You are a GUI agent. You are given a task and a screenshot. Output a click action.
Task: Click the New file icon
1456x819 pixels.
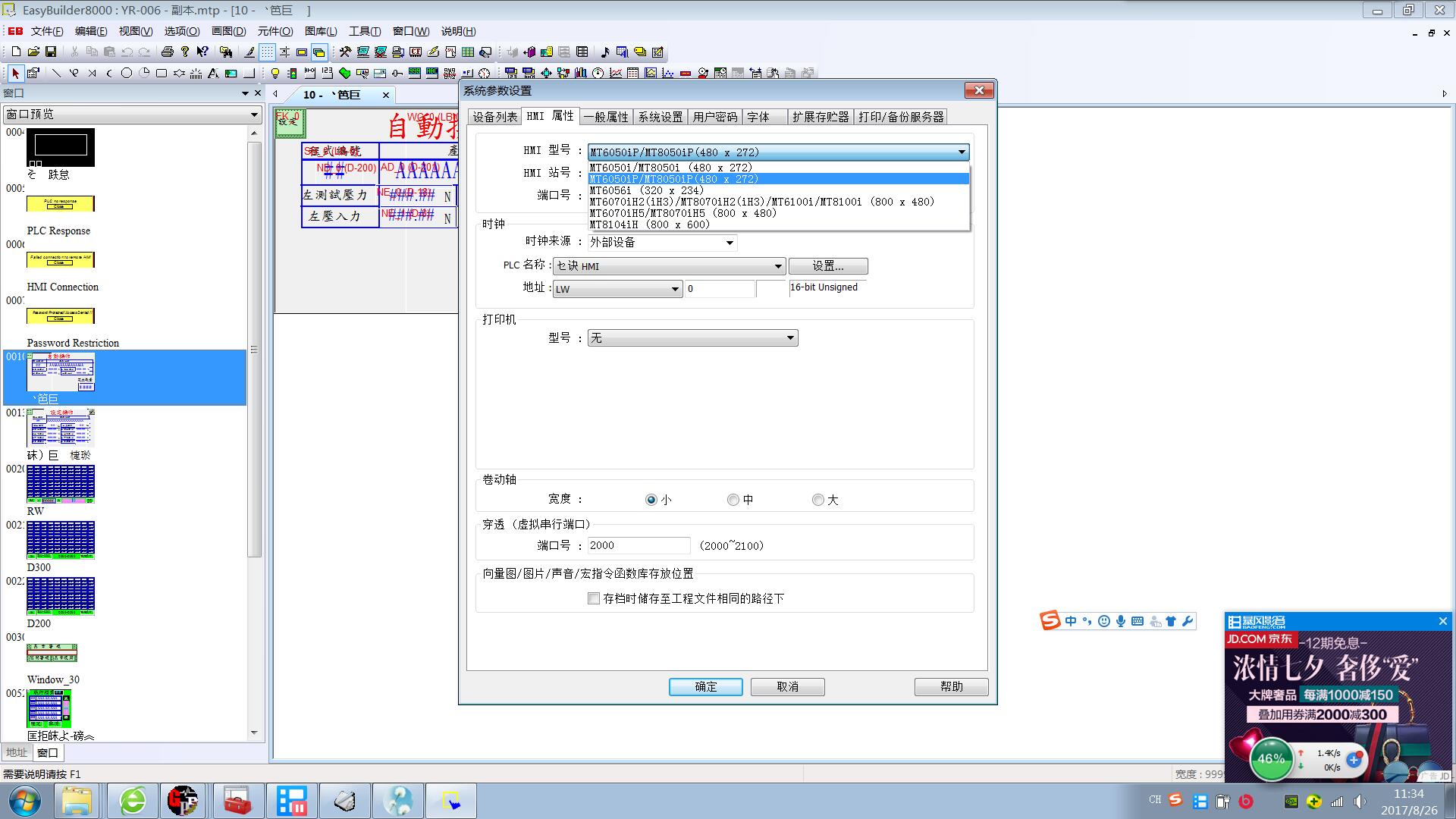[x=16, y=52]
